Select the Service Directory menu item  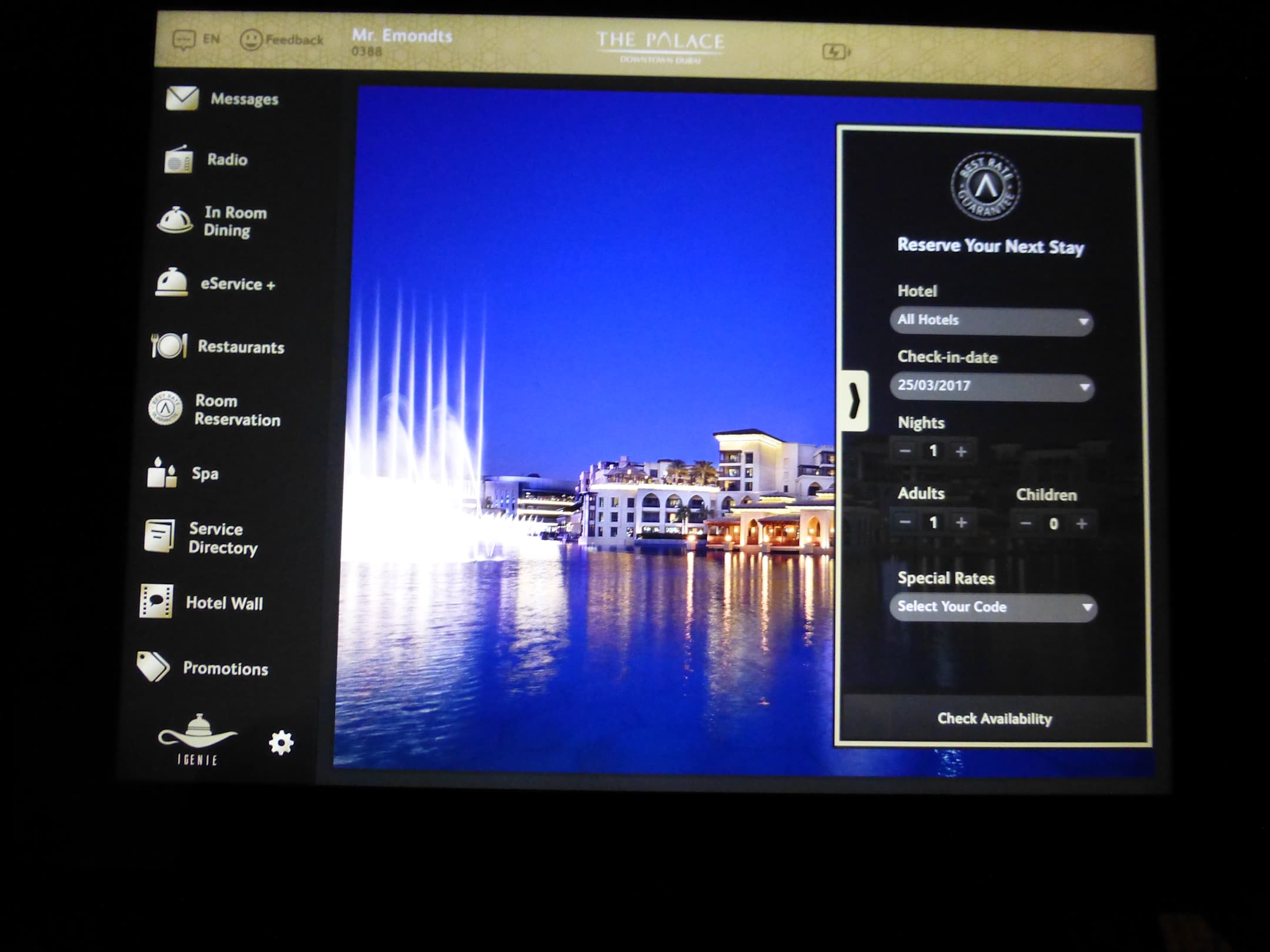coord(222,538)
